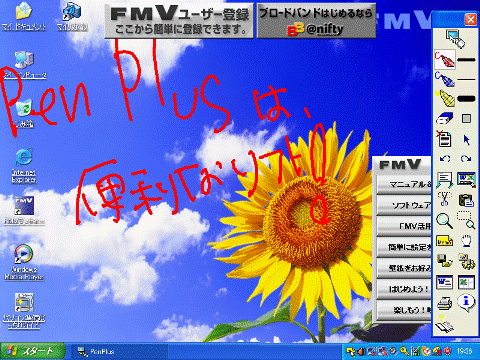
Task: Click the @nifty broadband banner
Action: coord(316,21)
